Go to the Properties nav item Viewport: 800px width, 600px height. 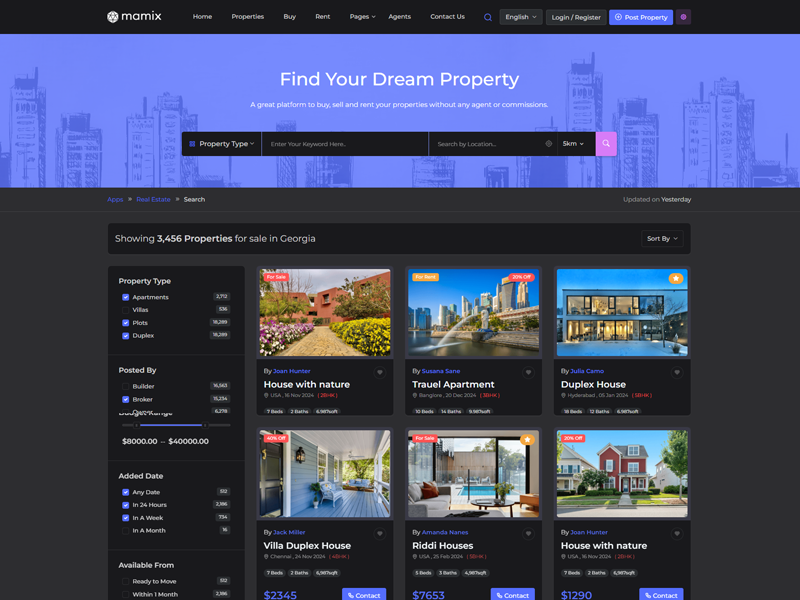tap(248, 17)
